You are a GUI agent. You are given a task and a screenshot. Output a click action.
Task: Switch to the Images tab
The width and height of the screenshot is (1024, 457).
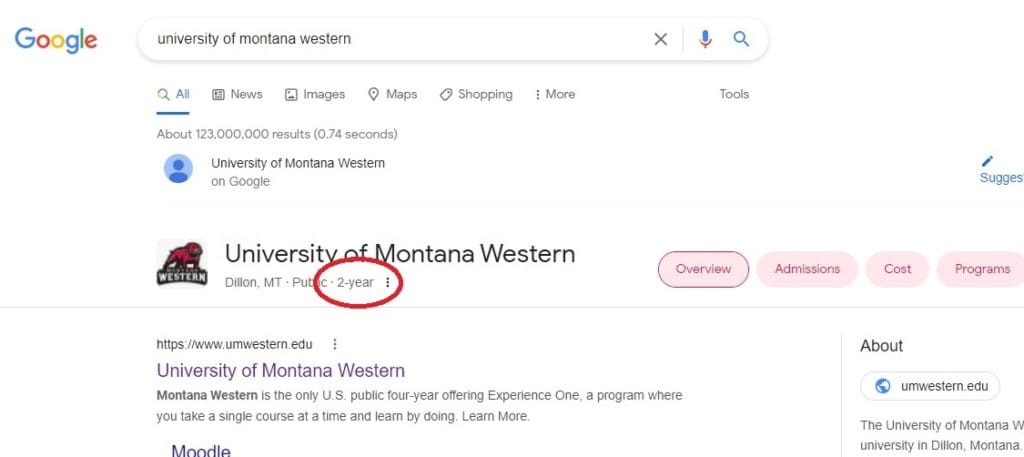click(x=315, y=94)
